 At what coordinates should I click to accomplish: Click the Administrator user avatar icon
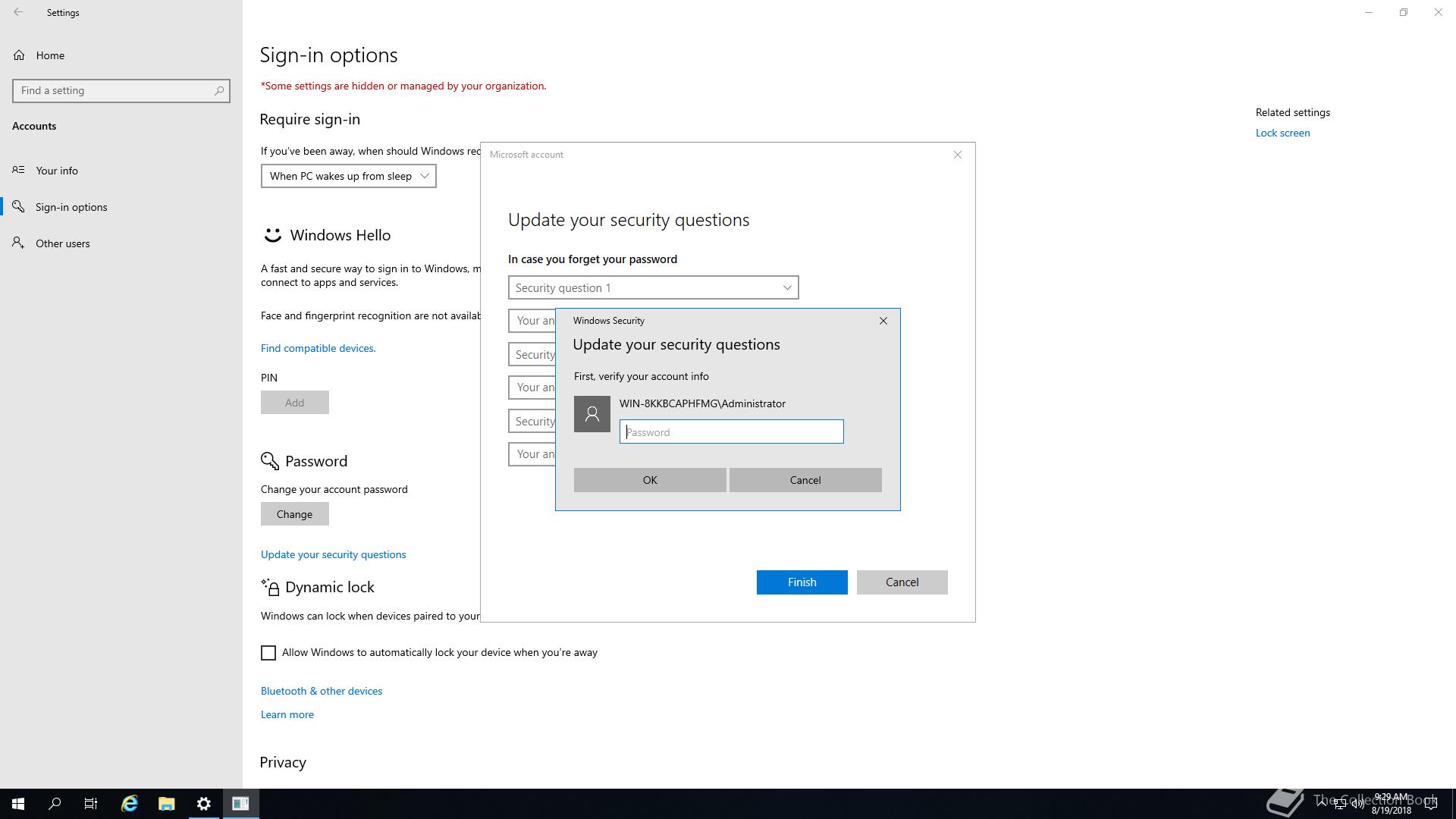coord(592,414)
